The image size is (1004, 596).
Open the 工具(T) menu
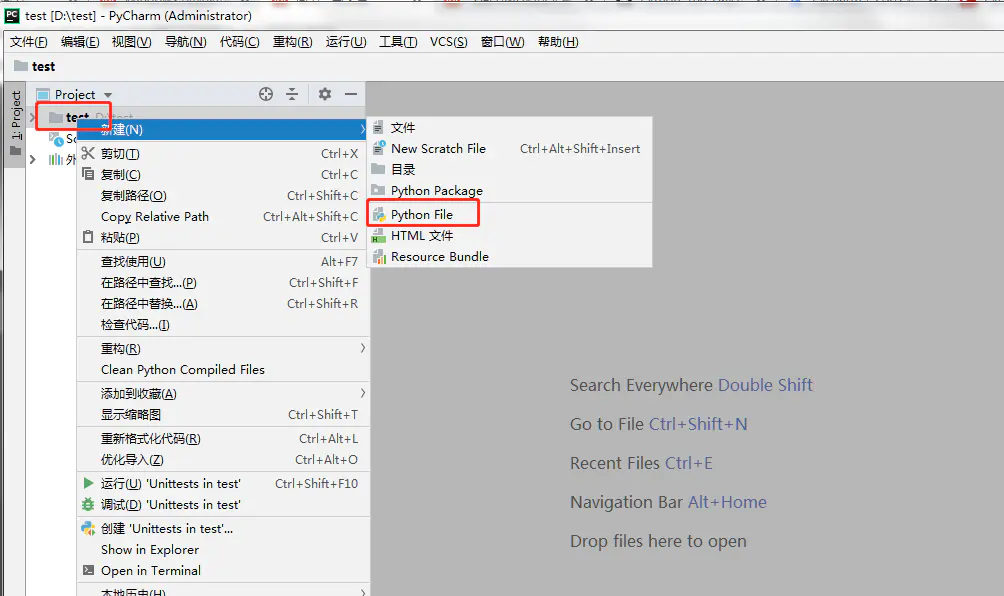click(398, 42)
